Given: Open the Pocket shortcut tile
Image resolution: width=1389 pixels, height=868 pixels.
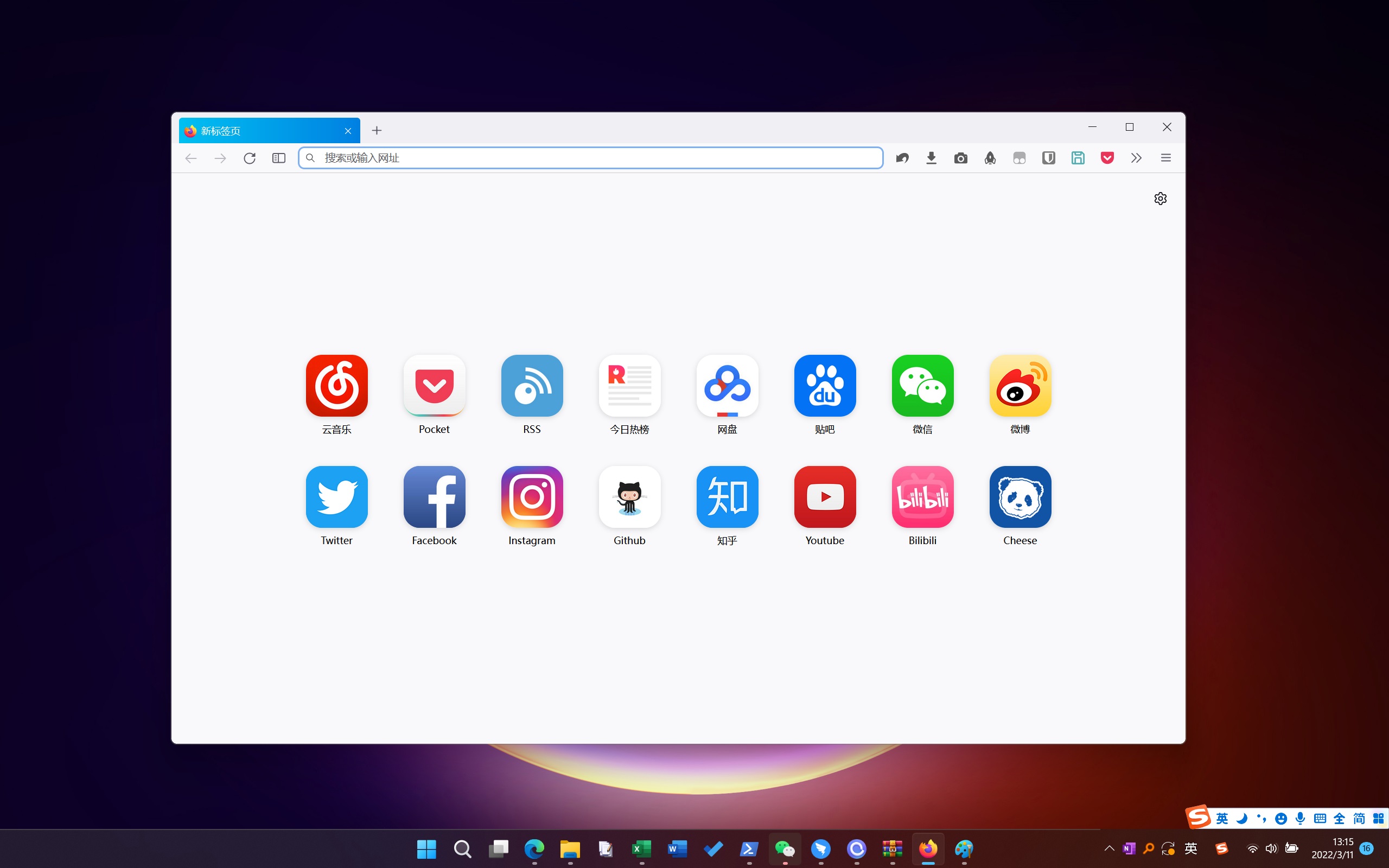Looking at the screenshot, I should coord(434,386).
